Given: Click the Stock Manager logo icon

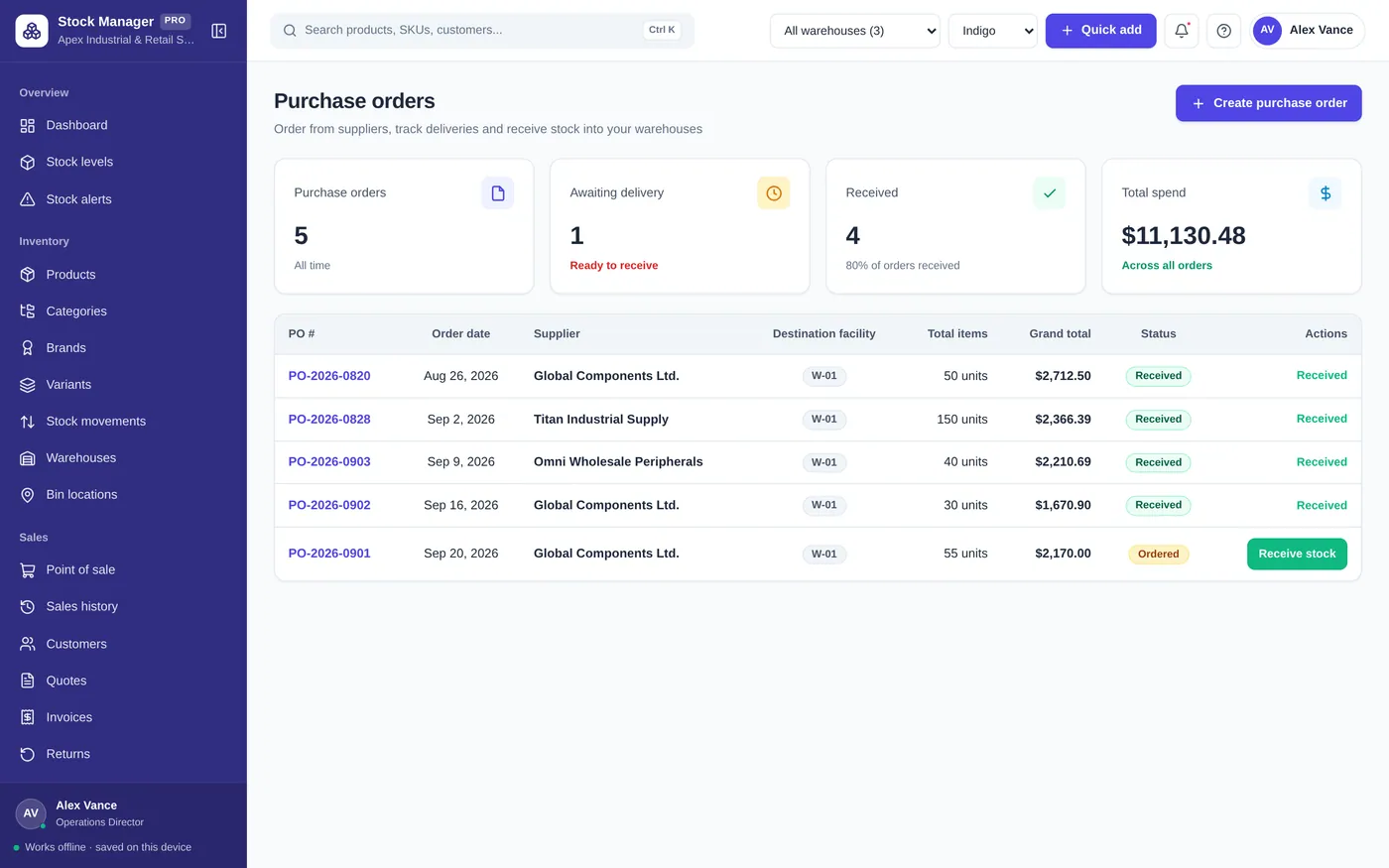Looking at the screenshot, I should (32, 31).
